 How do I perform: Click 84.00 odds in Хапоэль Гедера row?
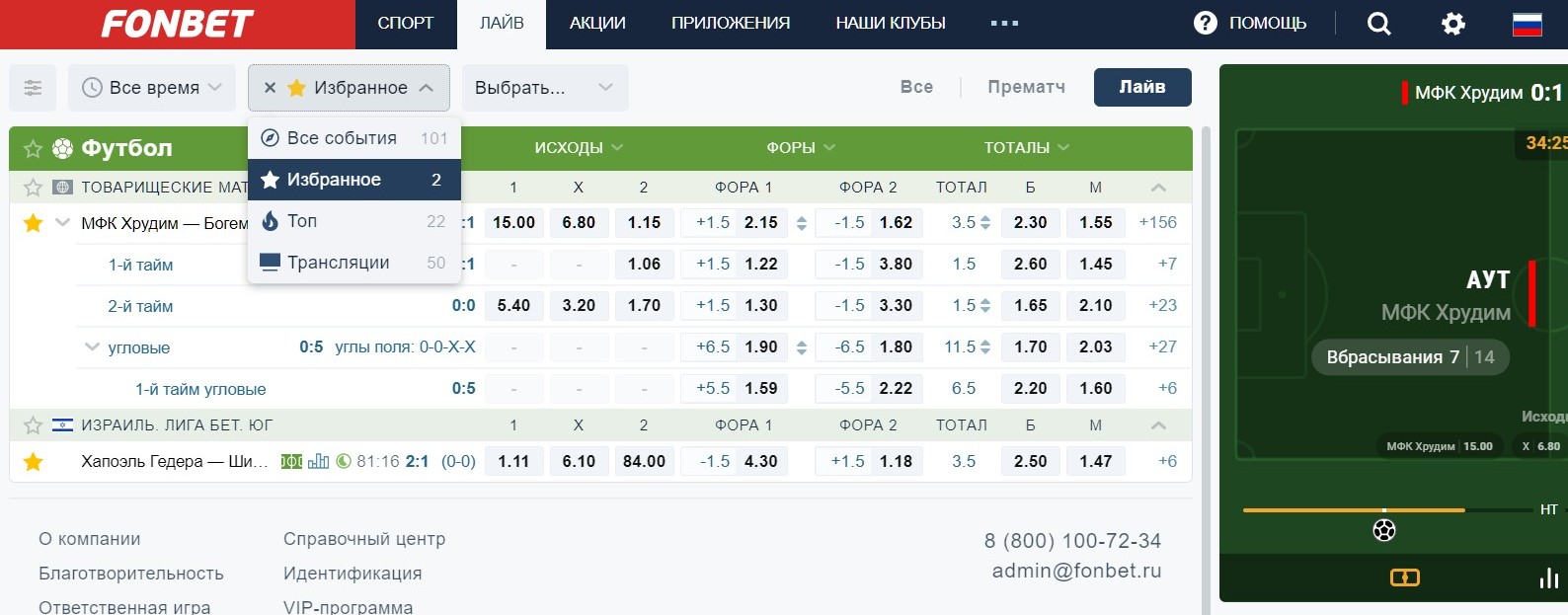(x=644, y=461)
